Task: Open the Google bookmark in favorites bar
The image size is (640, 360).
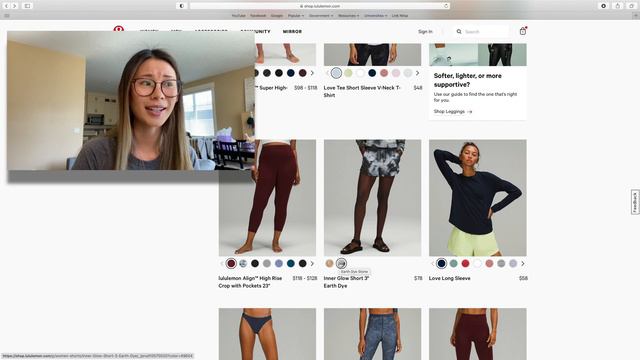Action: pos(277,16)
